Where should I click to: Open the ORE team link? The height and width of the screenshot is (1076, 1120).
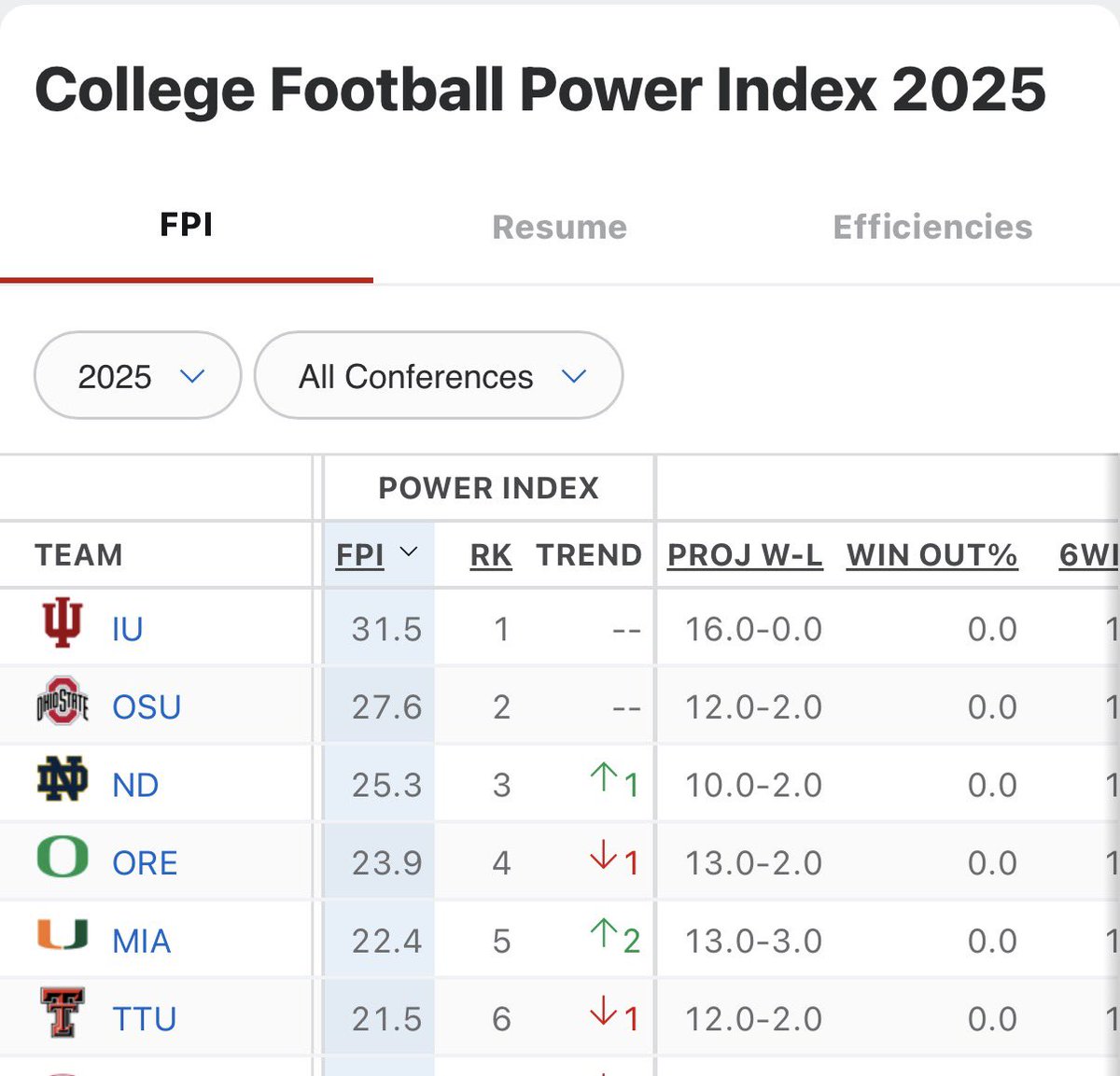(145, 863)
